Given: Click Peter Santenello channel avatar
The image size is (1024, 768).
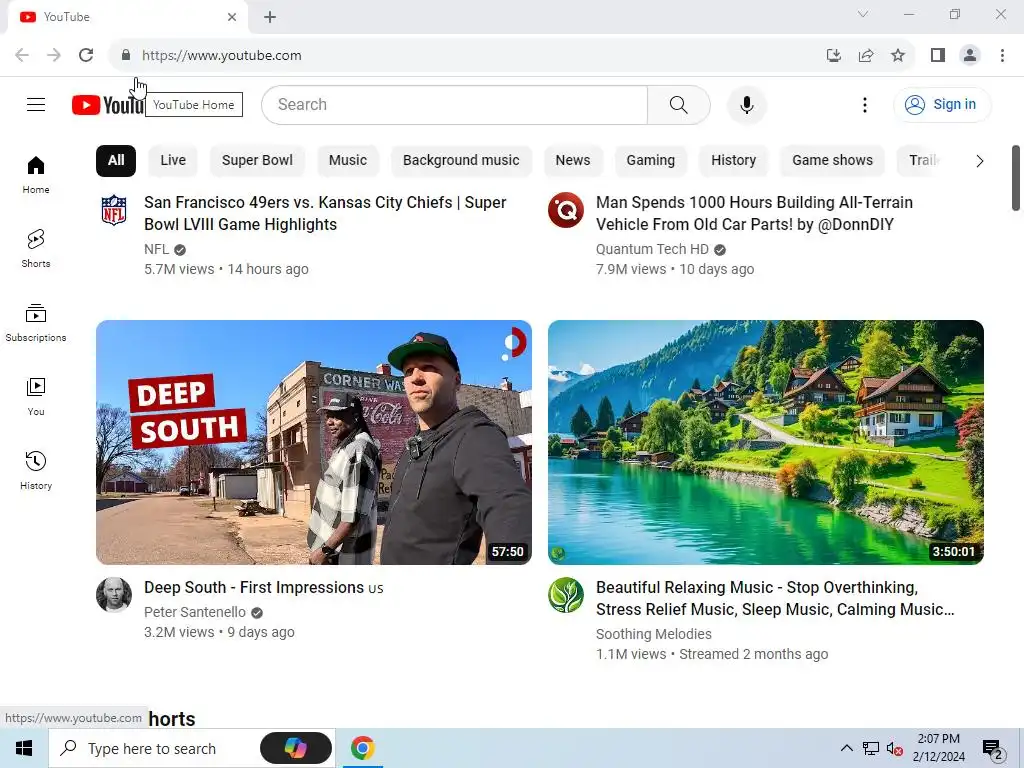Looking at the screenshot, I should (x=114, y=594).
